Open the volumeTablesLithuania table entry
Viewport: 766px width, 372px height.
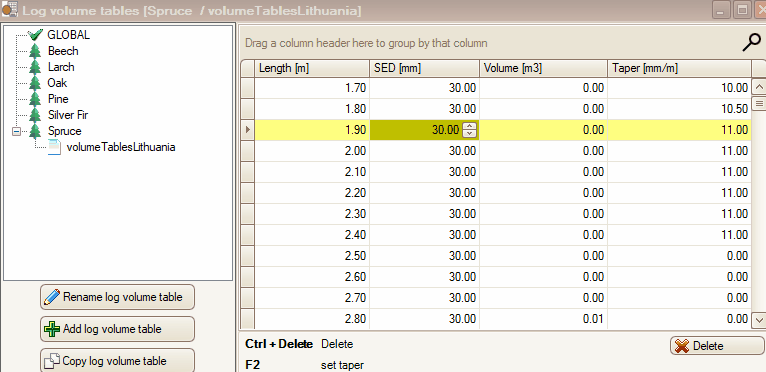coord(121,147)
